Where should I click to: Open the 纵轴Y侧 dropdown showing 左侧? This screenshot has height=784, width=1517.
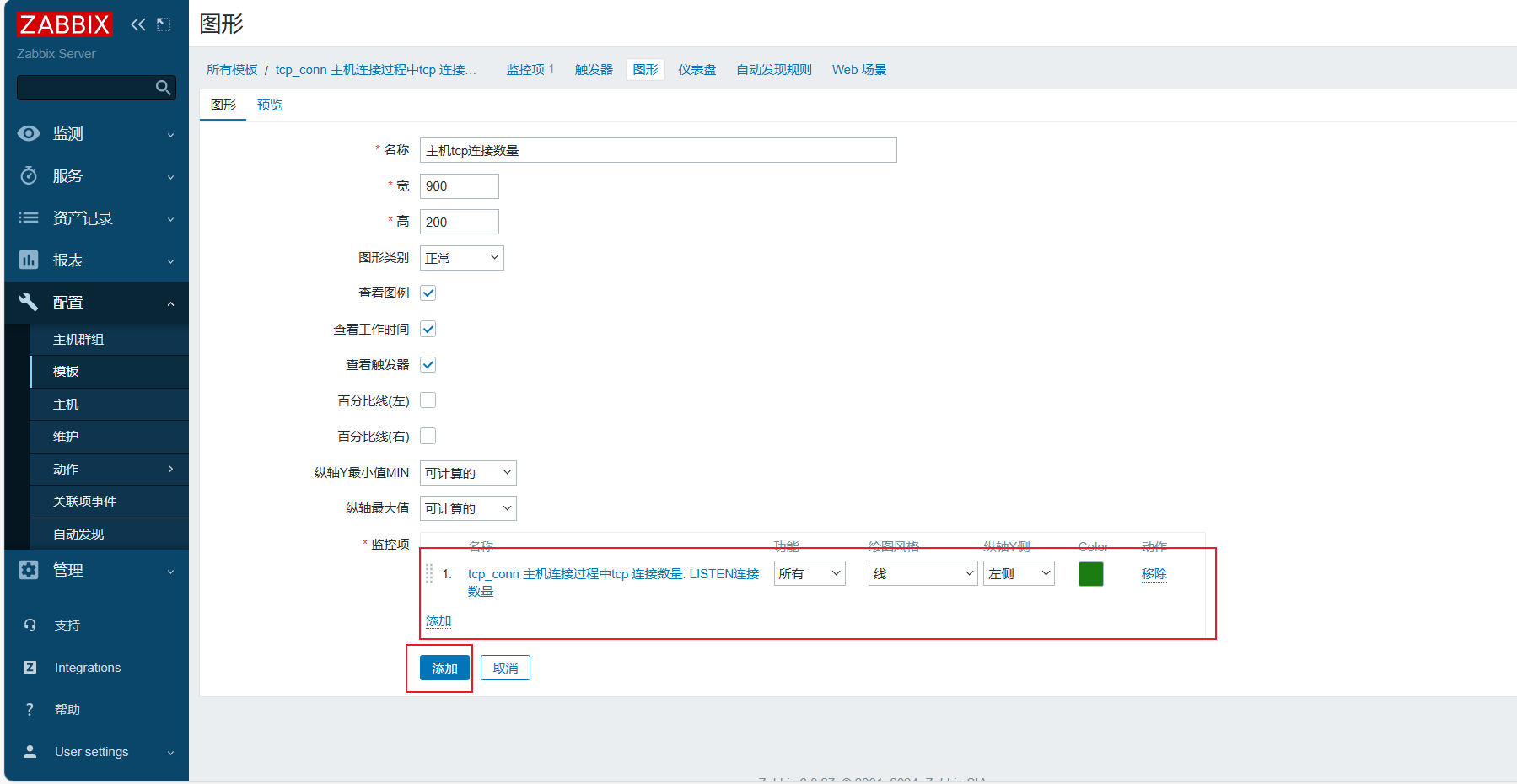point(1019,573)
